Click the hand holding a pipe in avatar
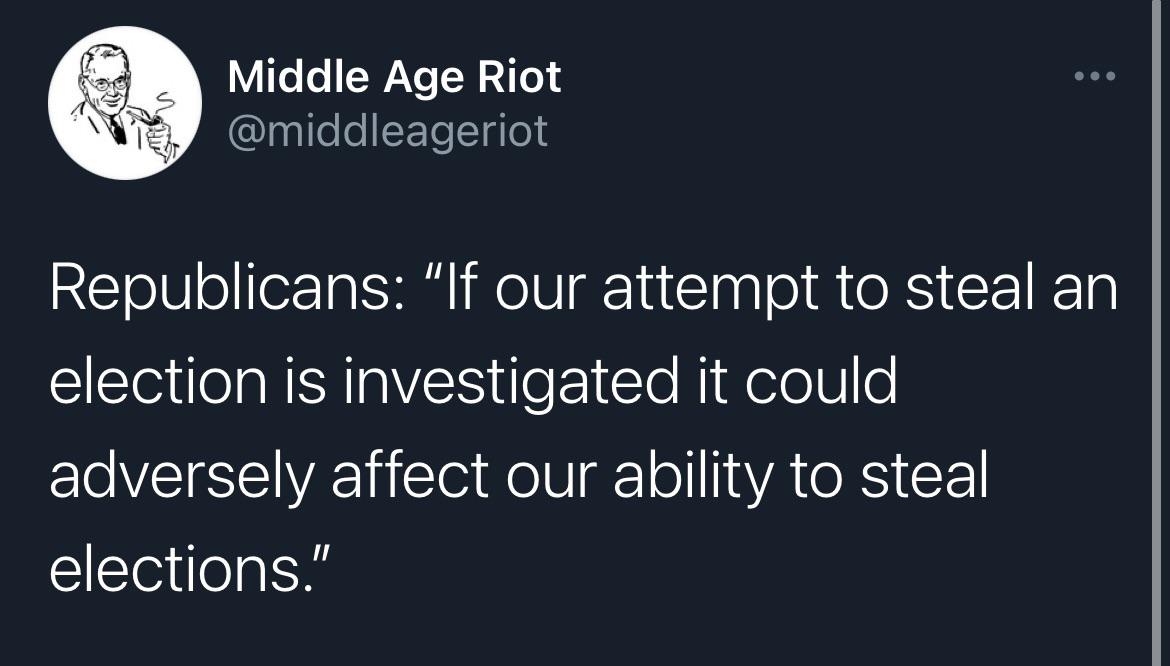1170x666 pixels. [158, 134]
